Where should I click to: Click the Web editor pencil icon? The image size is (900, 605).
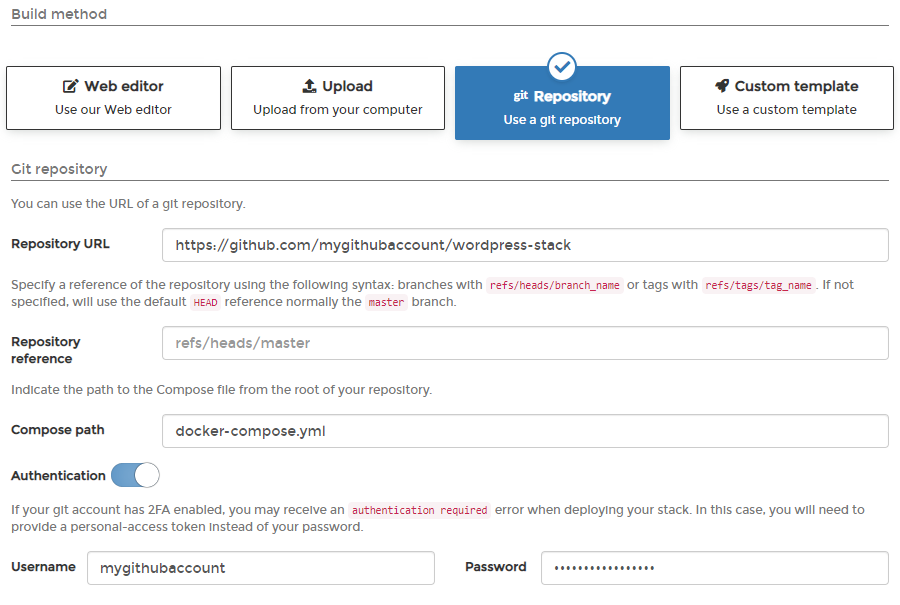pyautogui.click(x=71, y=87)
